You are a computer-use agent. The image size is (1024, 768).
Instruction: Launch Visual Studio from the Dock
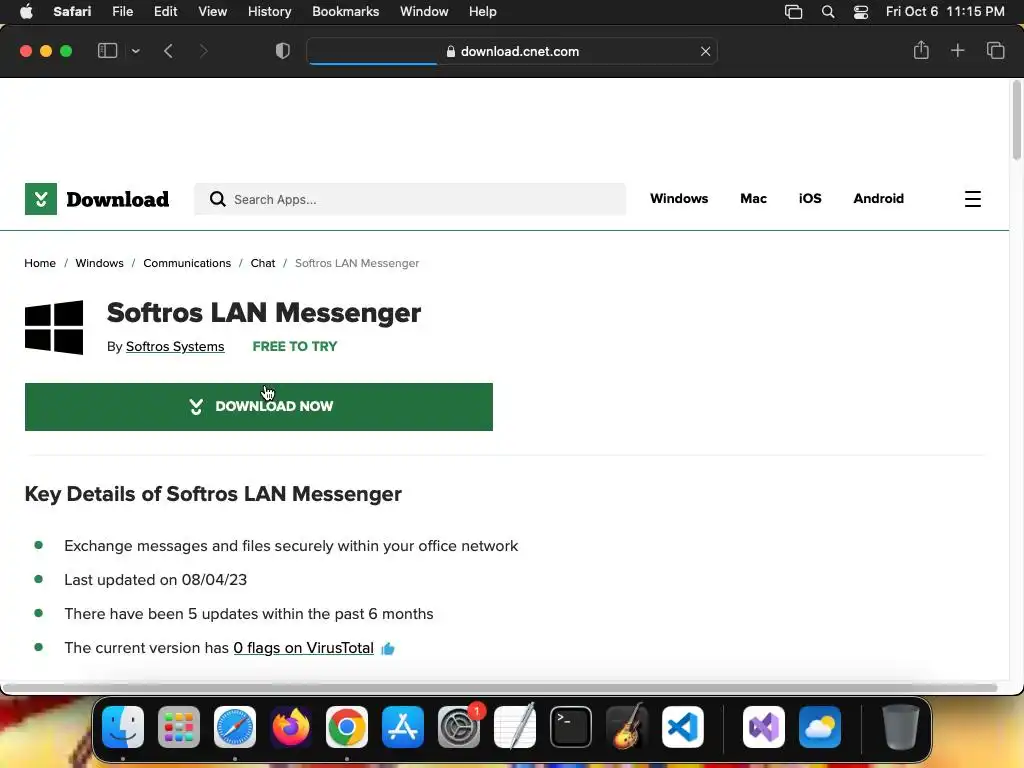coord(764,727)
